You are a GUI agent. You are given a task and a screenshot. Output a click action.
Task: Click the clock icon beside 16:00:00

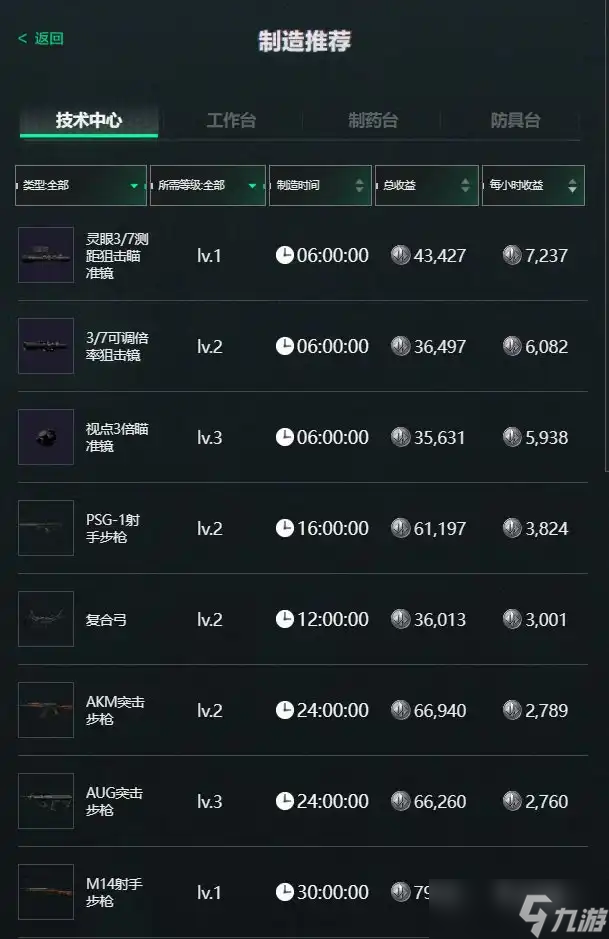[x=285, y=528]
